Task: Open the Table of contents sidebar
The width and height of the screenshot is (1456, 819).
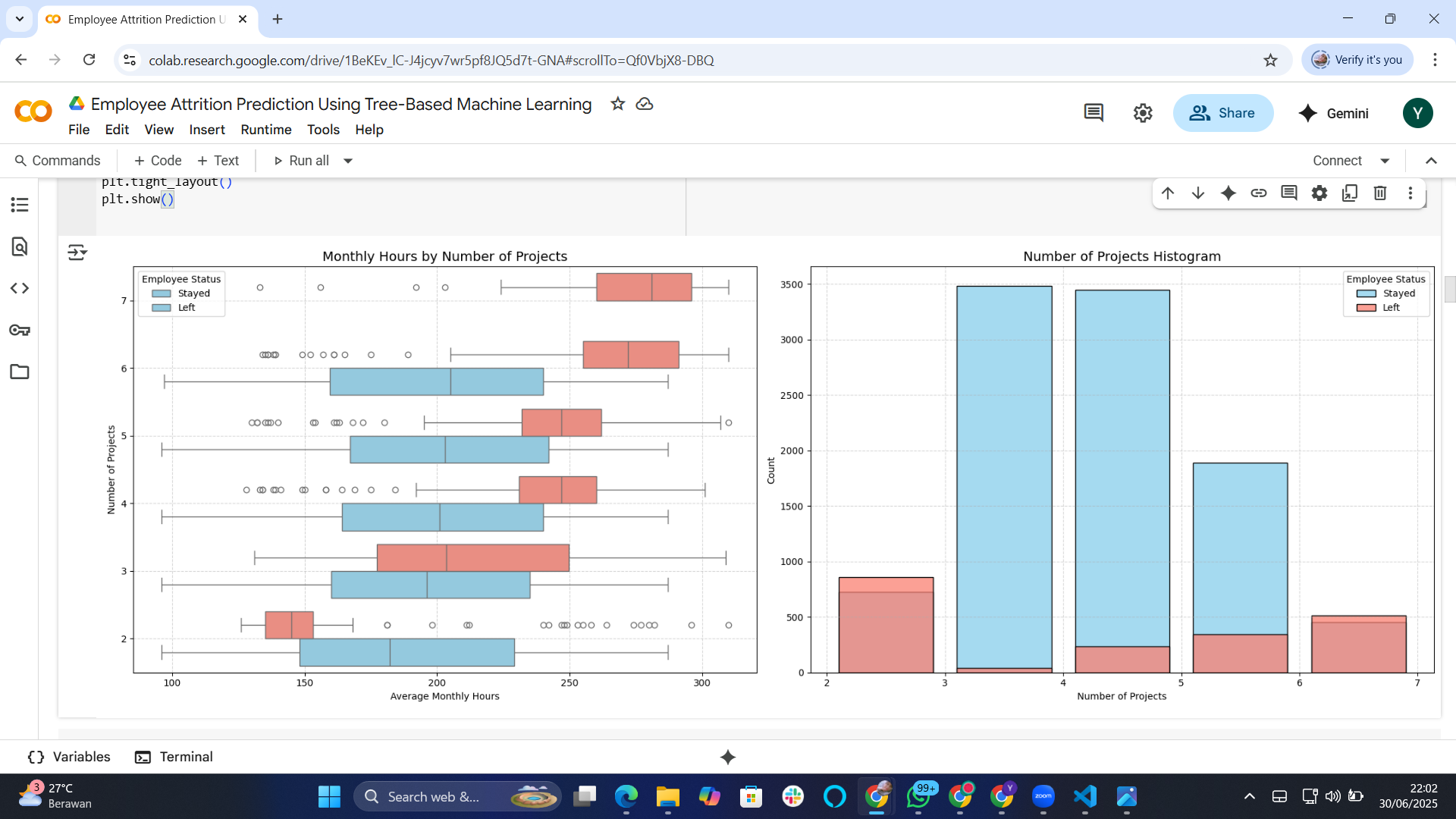Action: tap(20, 205)
